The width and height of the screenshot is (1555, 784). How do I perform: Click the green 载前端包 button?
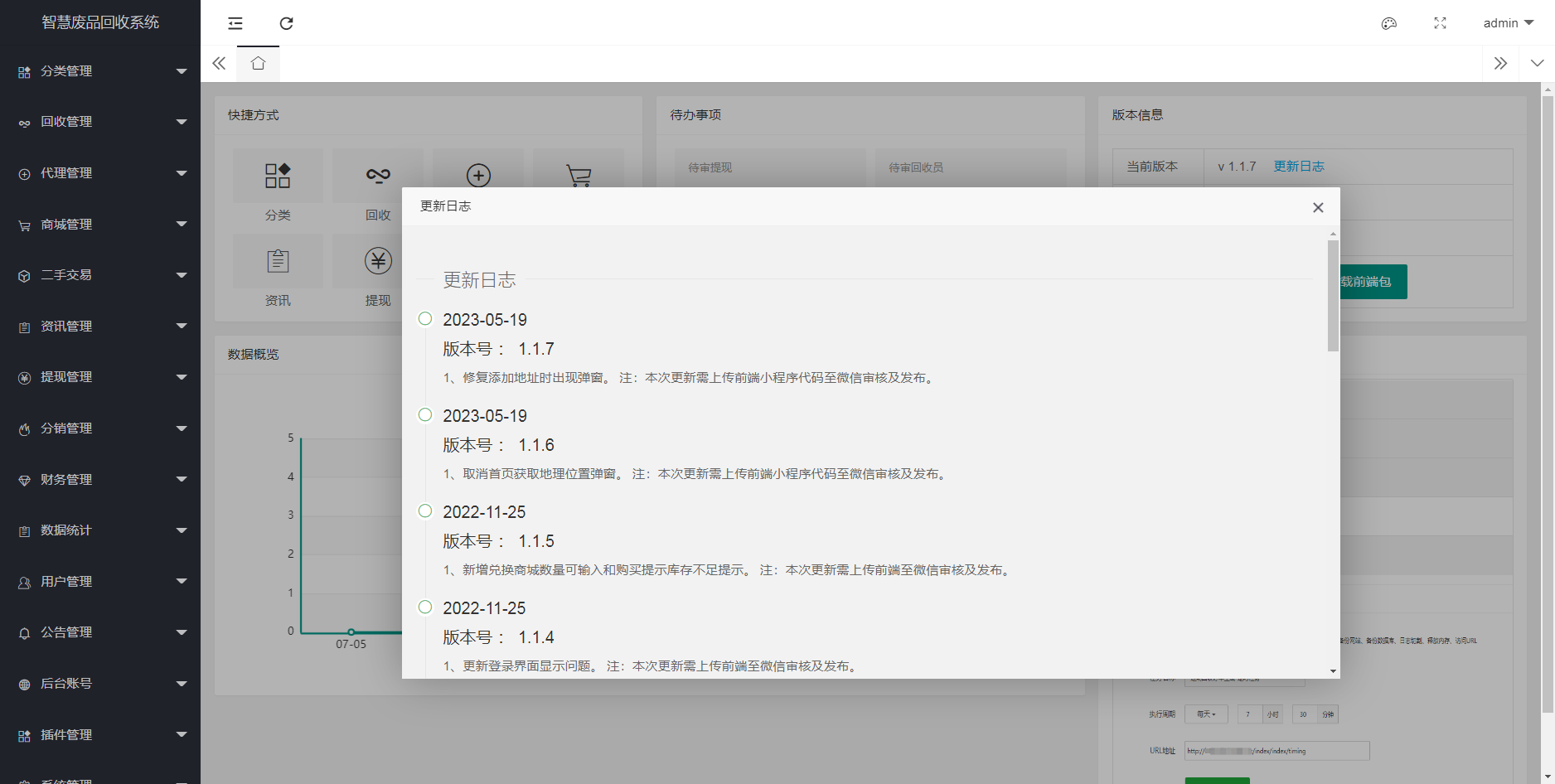(1373, 282)
